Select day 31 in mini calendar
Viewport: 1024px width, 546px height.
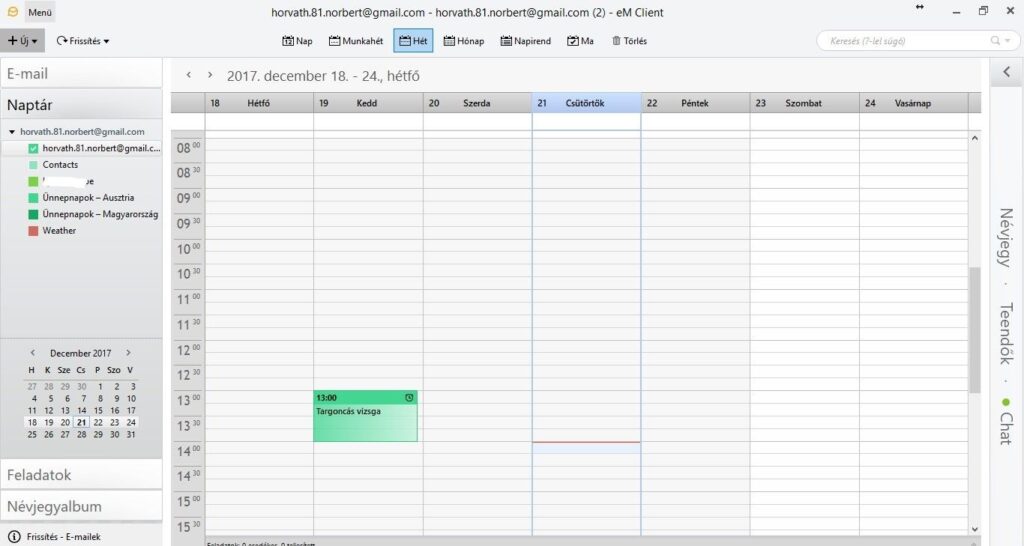click(131, 434)
